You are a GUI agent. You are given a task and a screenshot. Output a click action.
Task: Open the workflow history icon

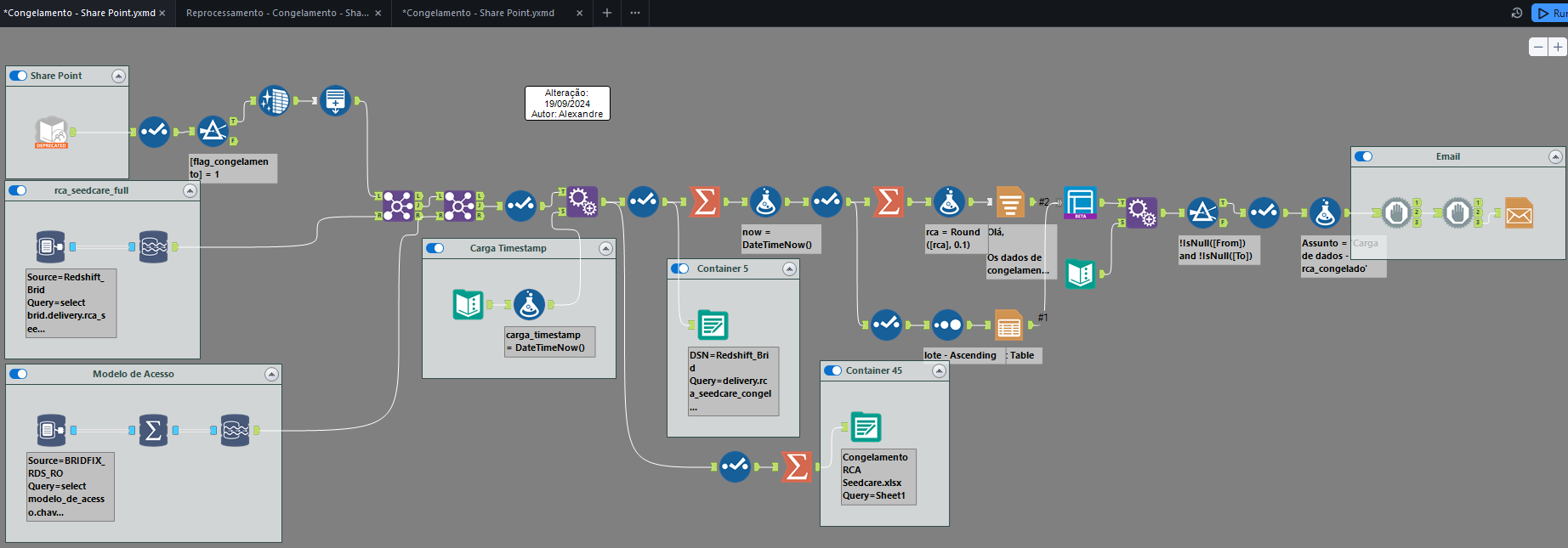(x=1516, y=13)
